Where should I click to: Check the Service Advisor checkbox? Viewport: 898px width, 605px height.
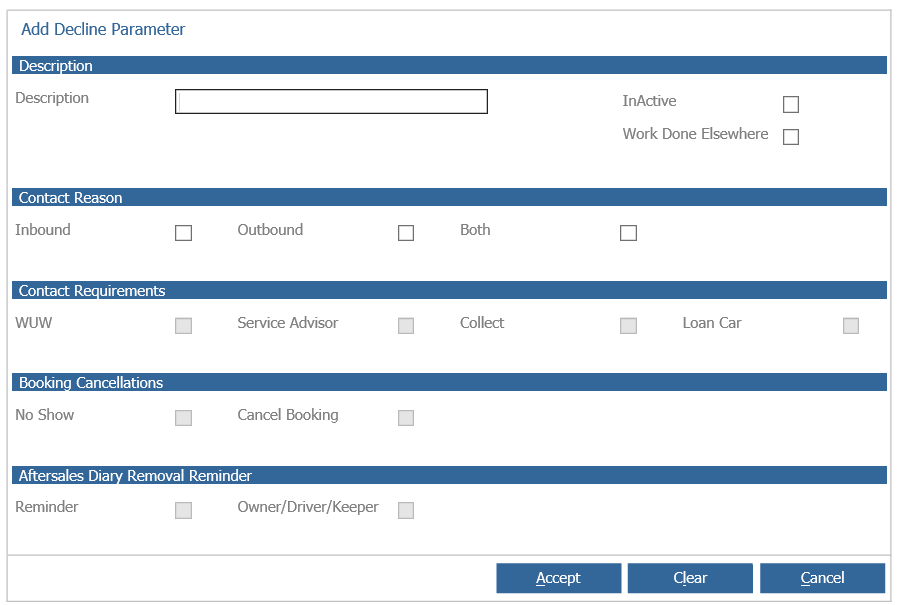tap(405, 326)
